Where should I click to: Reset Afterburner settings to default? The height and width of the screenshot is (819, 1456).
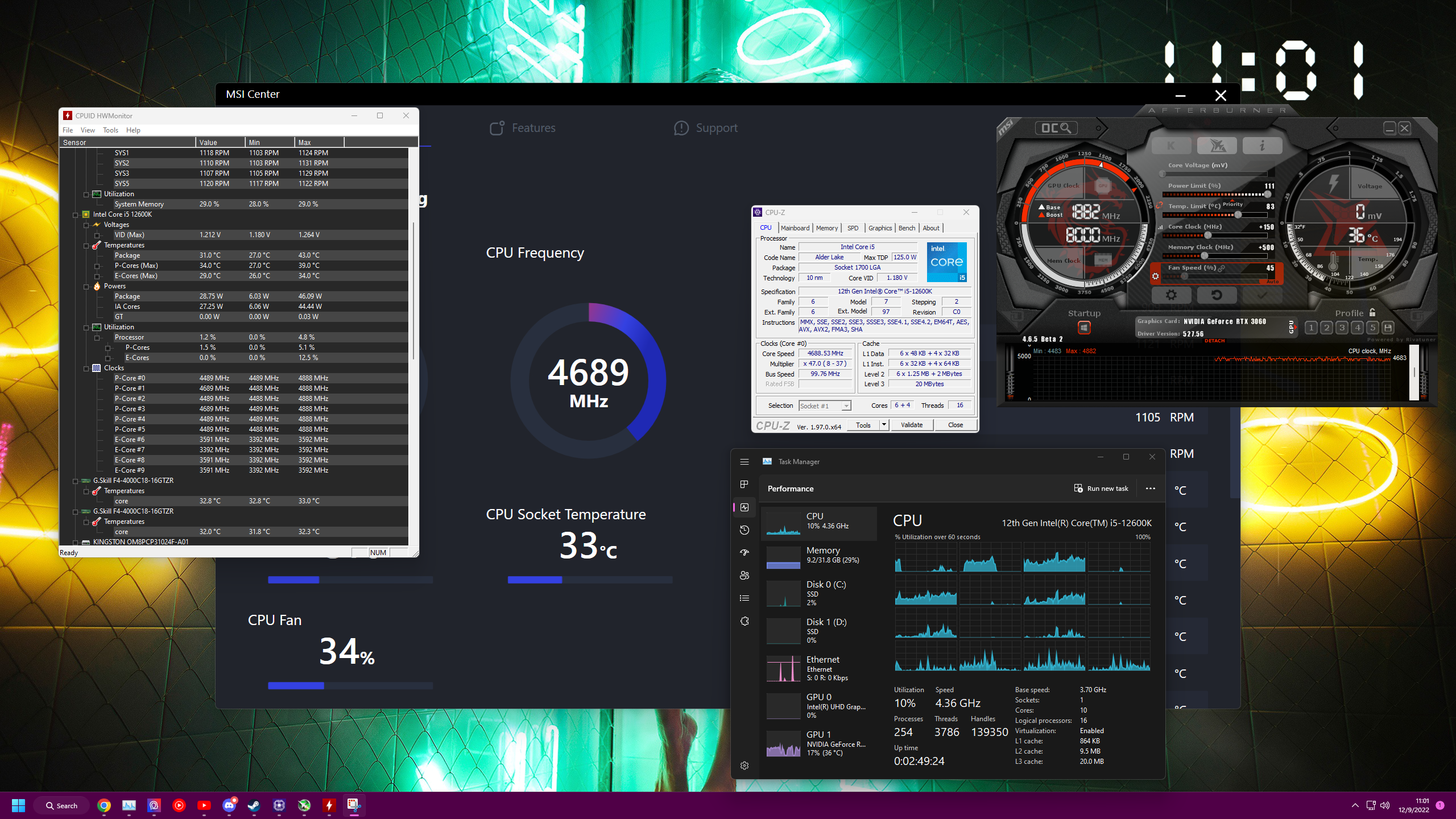click(1217, 295)
